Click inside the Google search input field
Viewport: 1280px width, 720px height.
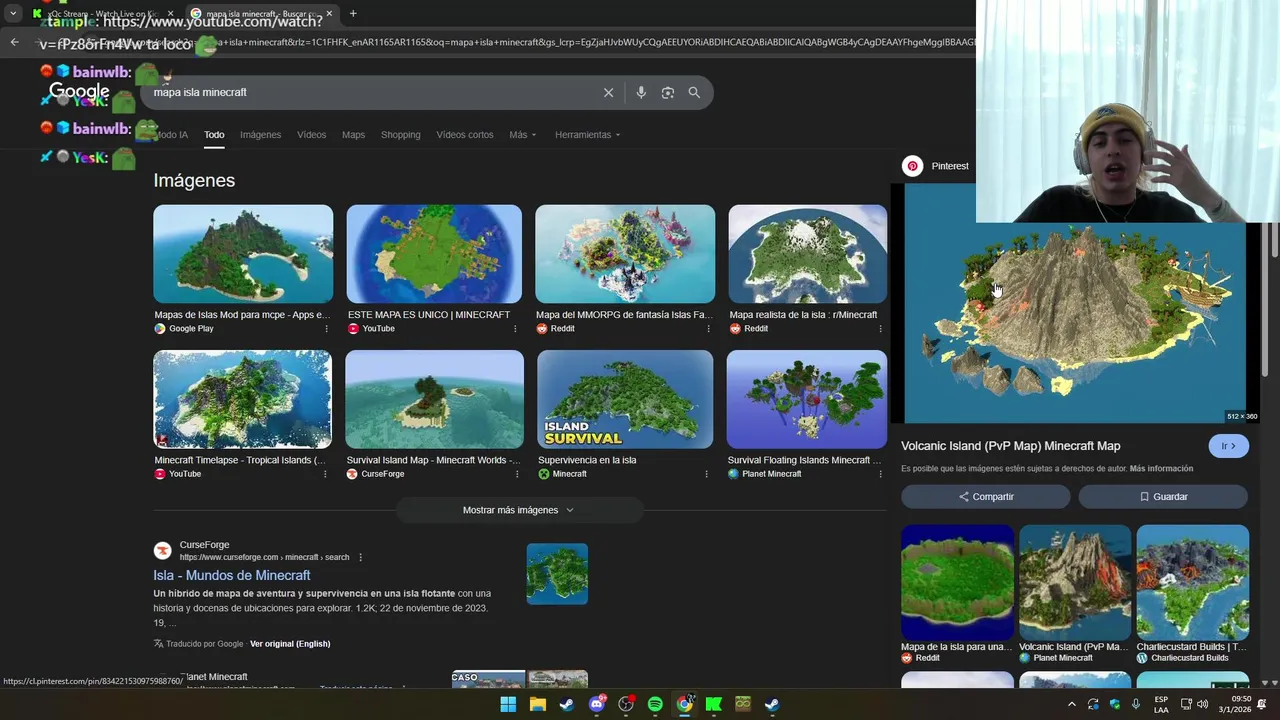(x=370, y=92)
